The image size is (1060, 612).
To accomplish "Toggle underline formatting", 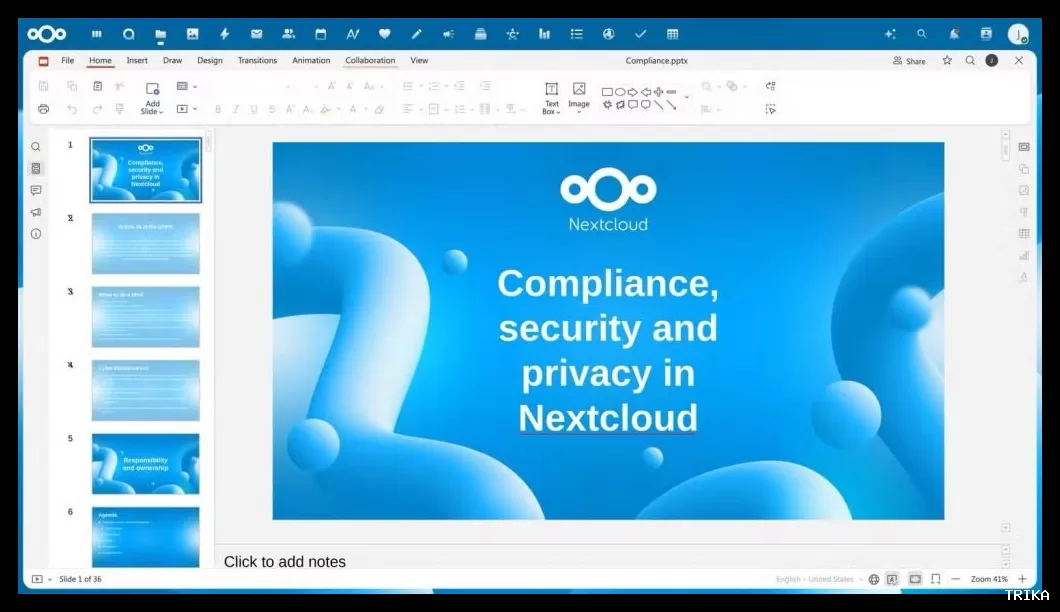I will 254,109.
